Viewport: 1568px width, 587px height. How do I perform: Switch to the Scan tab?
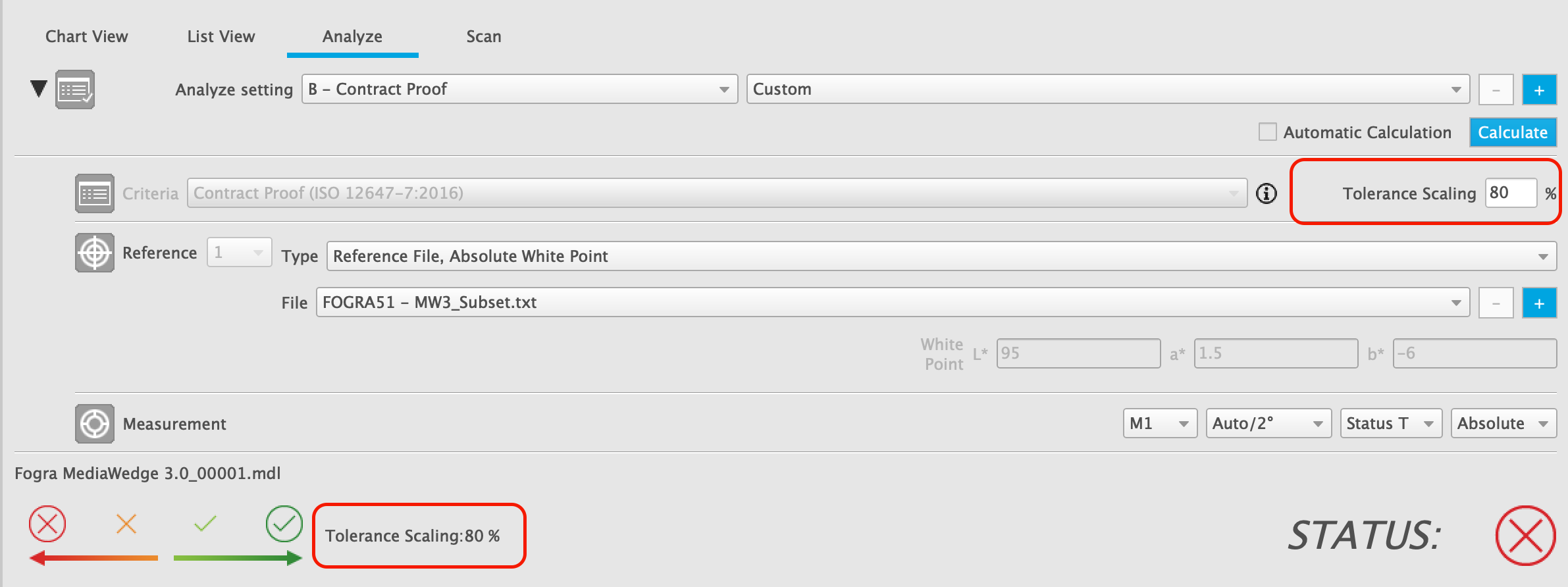point(484,36)
